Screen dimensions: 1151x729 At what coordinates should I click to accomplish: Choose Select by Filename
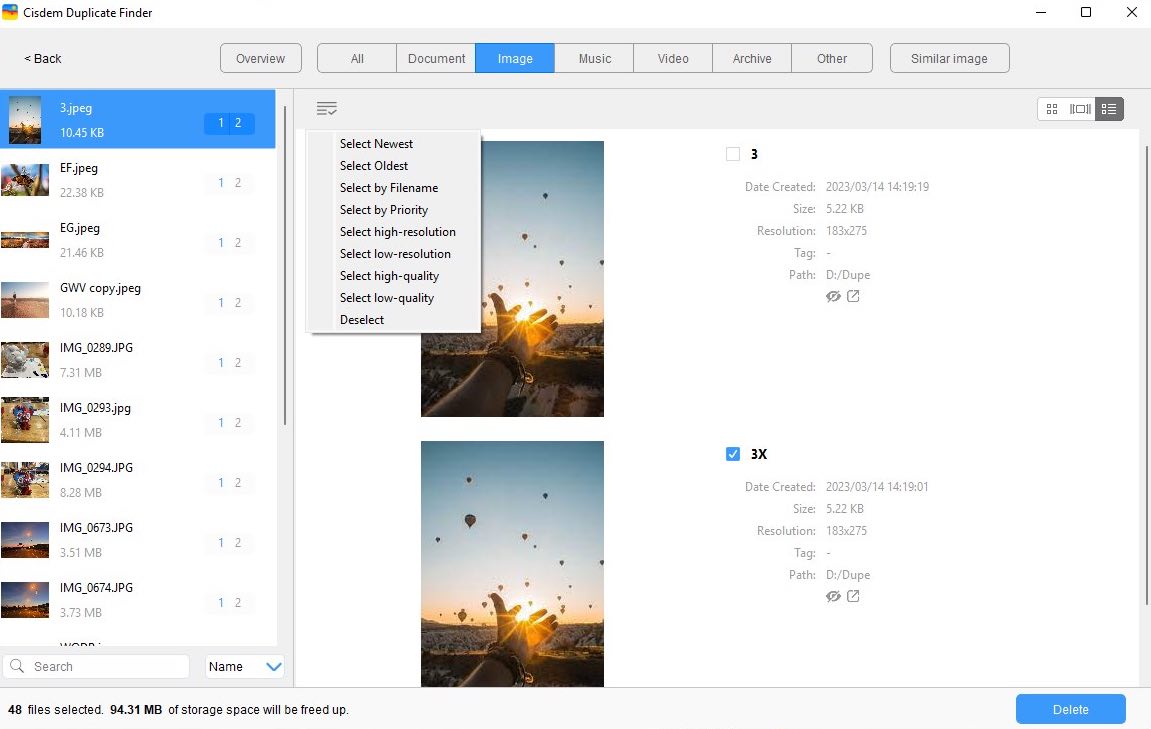click(389, 188)
